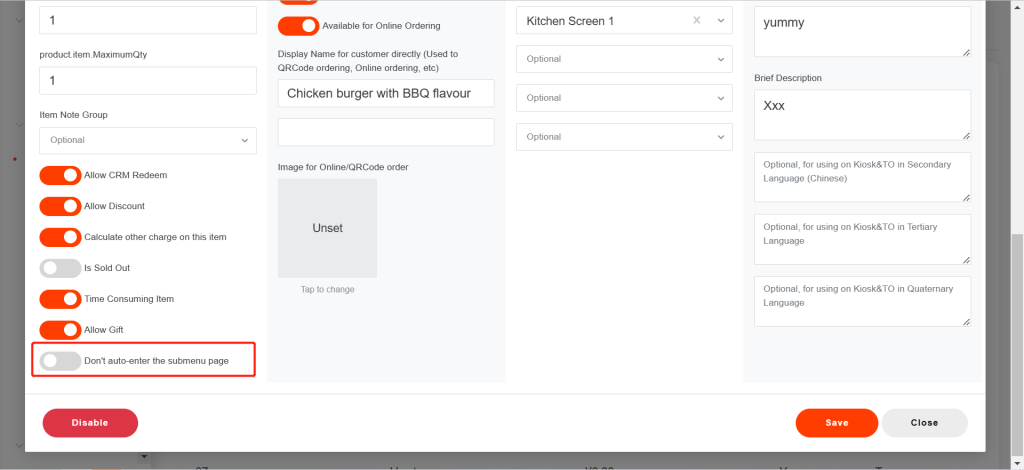The image size is (1024, 470).
Task: Click the product.item.MaximumQty input field
Action: 147,81
